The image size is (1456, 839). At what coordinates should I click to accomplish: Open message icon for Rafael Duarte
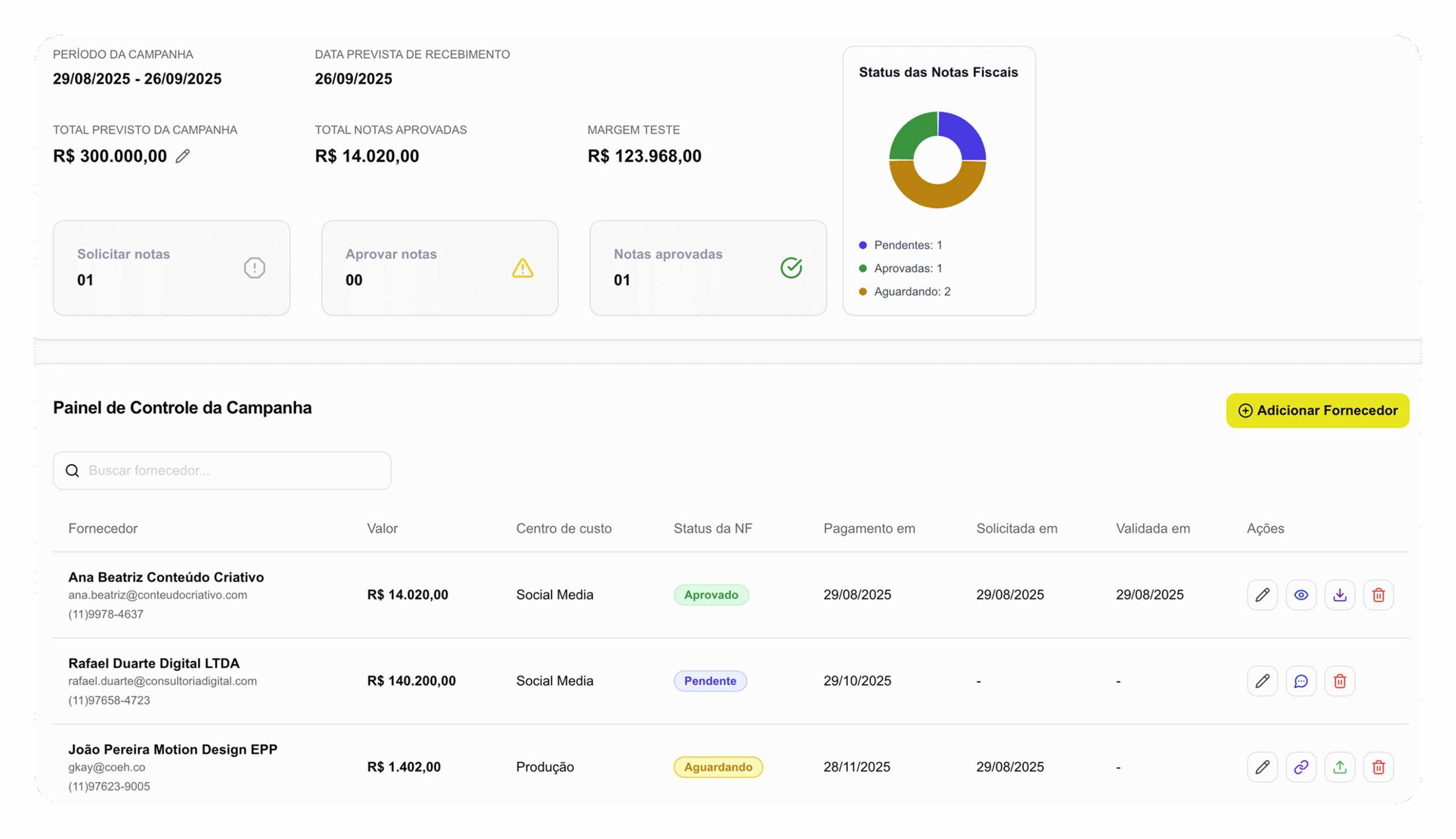(1300, 681)
